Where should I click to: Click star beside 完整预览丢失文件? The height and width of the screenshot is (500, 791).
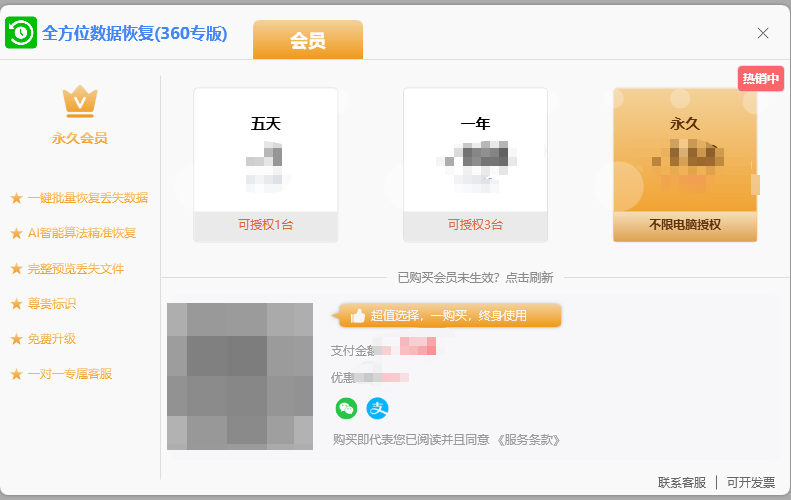tap(17, 268)
